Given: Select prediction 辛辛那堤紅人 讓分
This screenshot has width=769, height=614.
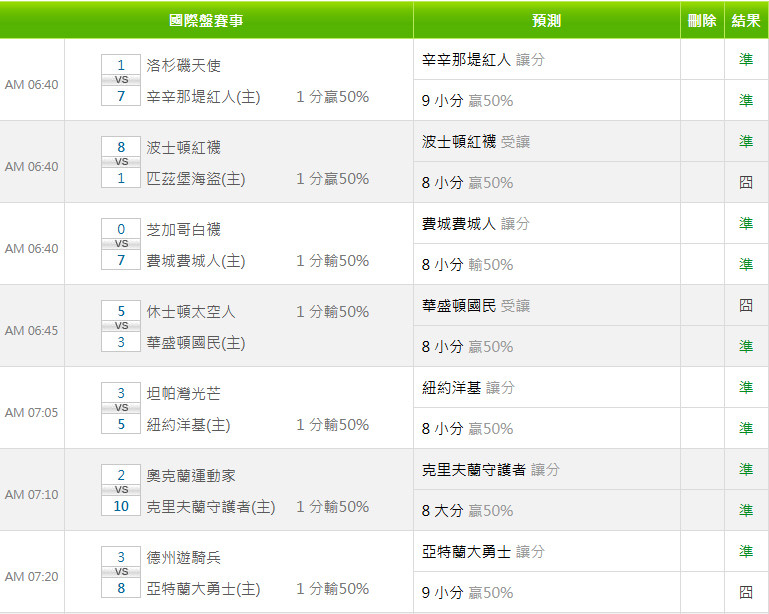Looking at the screenshot, I should 483,60.
